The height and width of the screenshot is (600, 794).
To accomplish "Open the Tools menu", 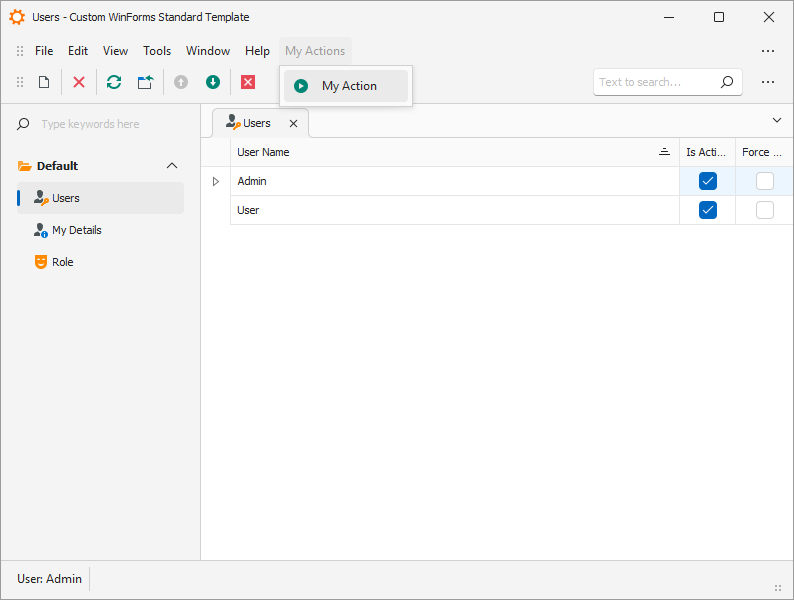I will 157,51.
